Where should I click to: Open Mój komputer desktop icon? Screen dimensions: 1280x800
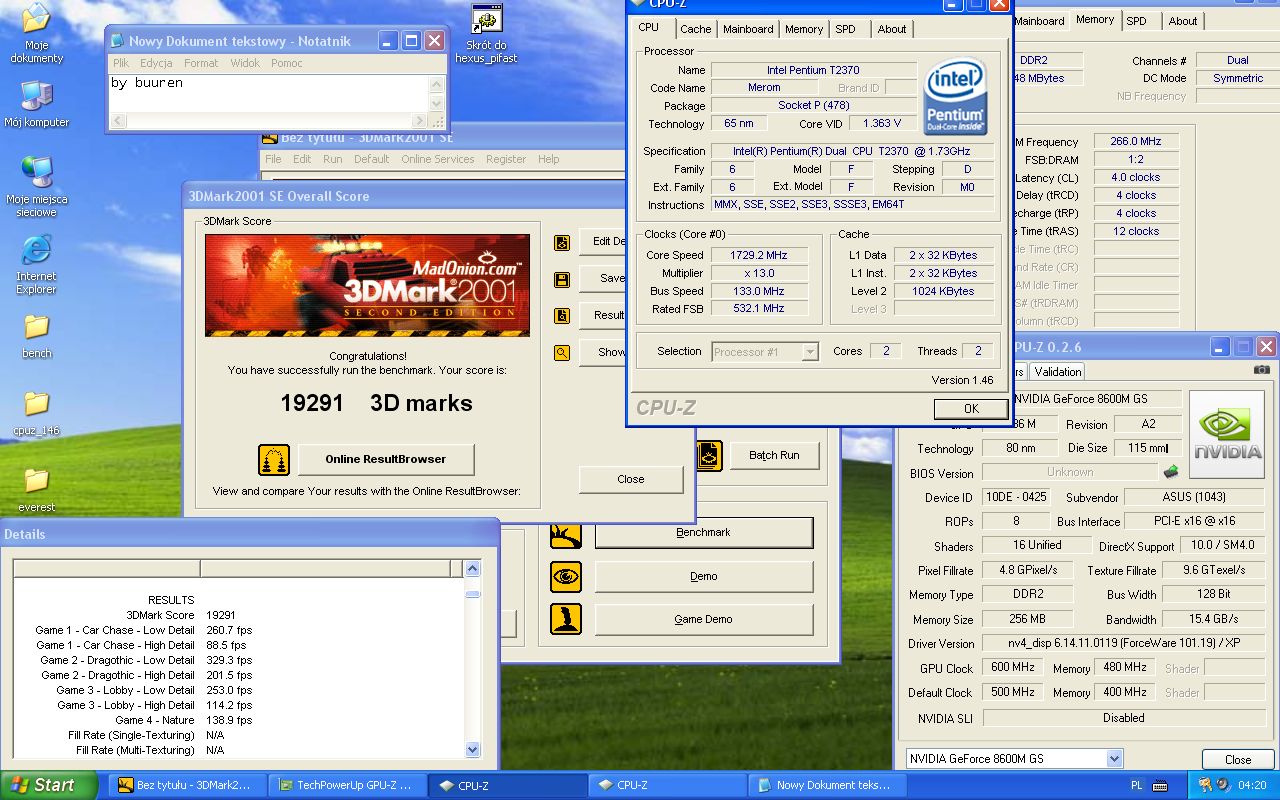click(36, 104)
